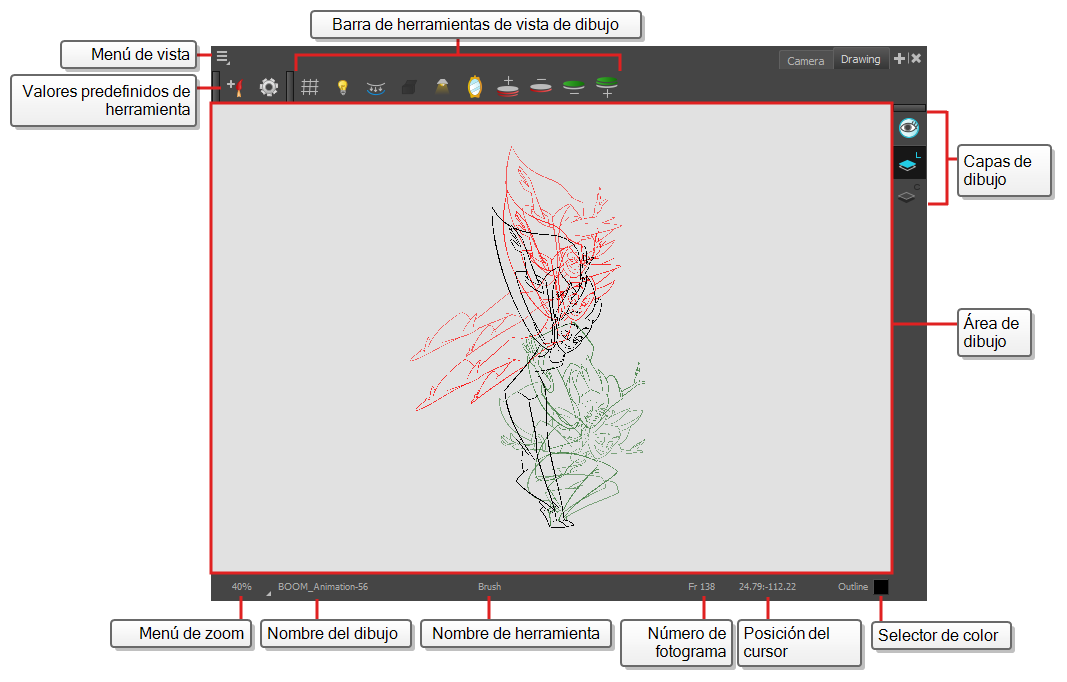Screen dimensions: 1067x682
Task: Click the blue arc with arrows icon
Action: 376,88
